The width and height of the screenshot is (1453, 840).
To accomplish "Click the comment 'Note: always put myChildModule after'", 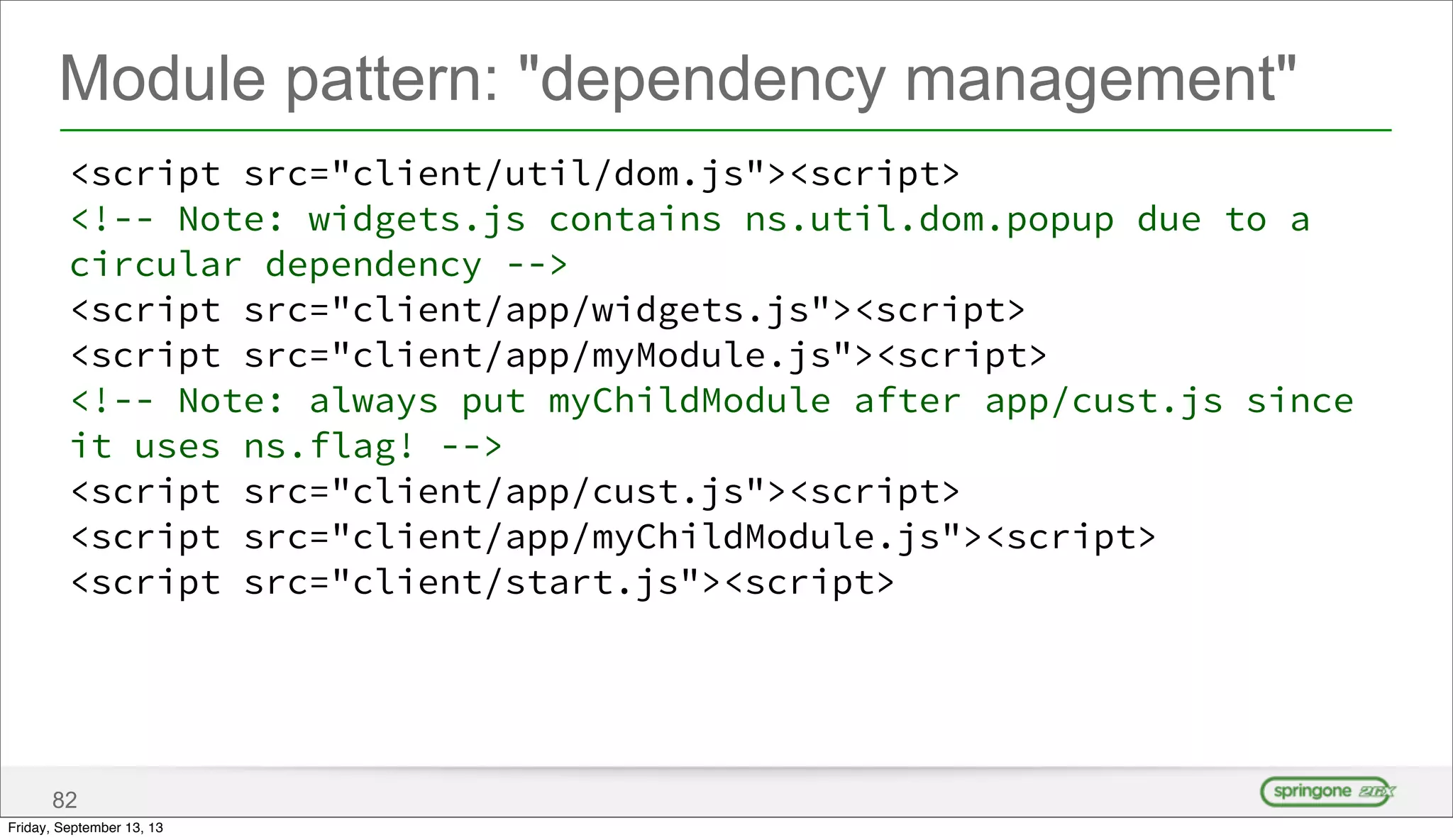I will coord(712,402).
